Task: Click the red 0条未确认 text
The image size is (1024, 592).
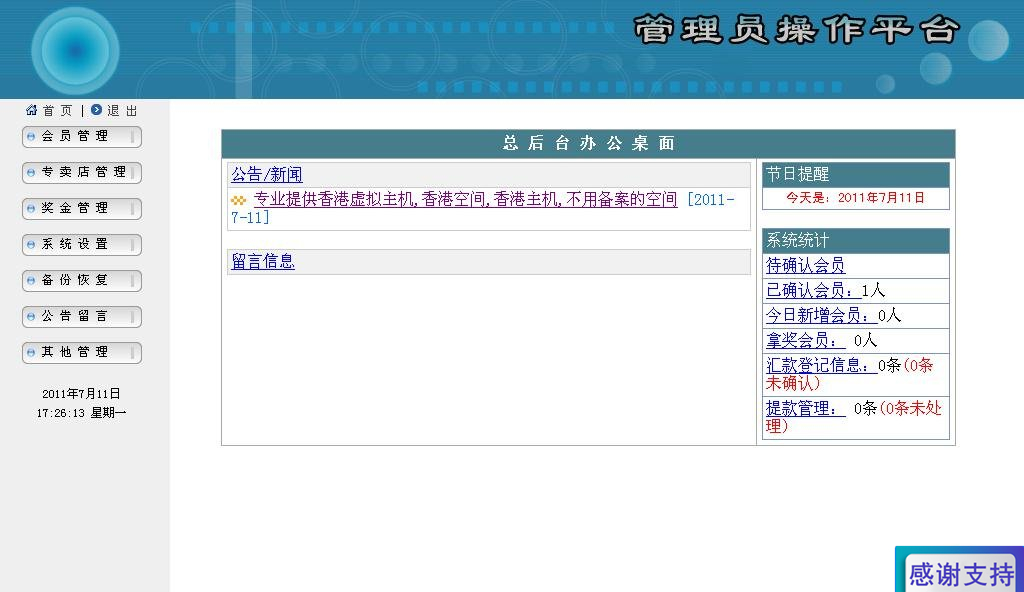Action: pos(849,374)
